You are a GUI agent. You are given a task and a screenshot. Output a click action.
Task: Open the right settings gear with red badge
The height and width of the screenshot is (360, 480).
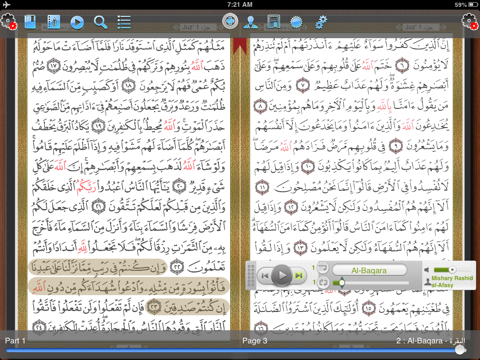[470, 22]
